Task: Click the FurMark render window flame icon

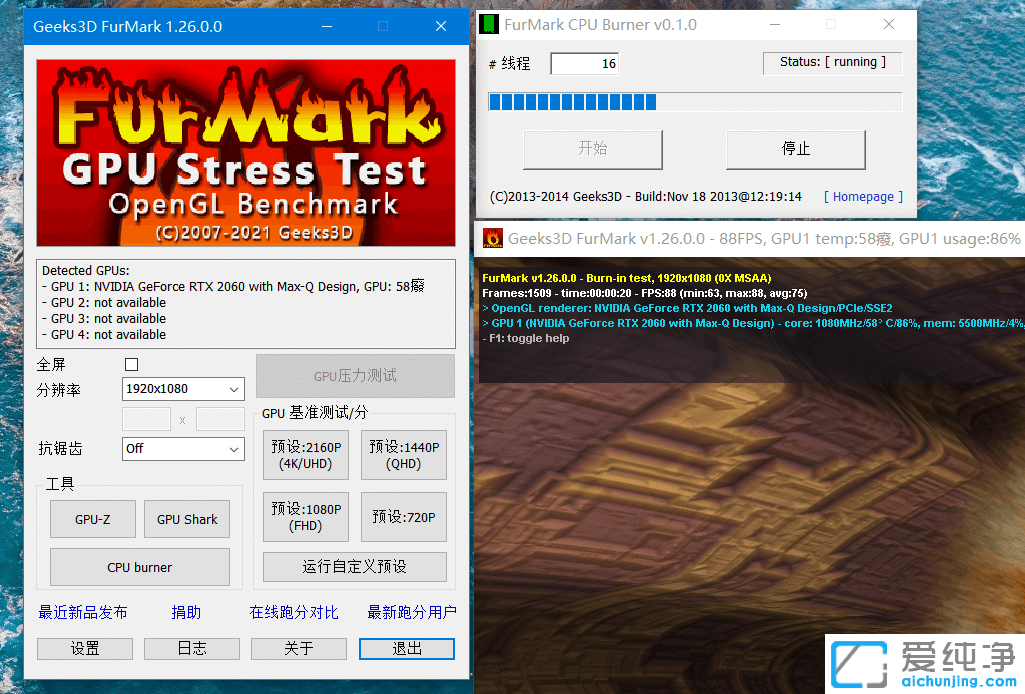Action: [492, 239]
